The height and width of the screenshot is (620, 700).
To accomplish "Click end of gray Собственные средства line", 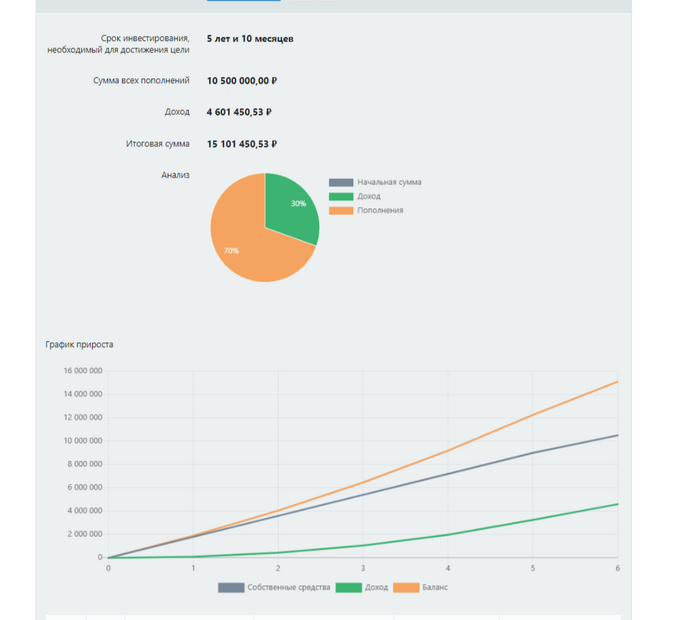I will (617, 435).
